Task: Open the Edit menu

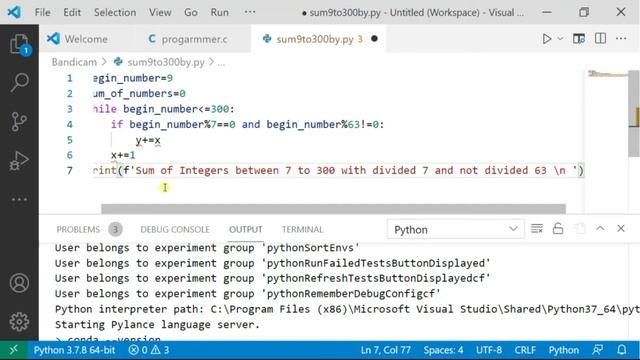Action: tap(72, 12)
